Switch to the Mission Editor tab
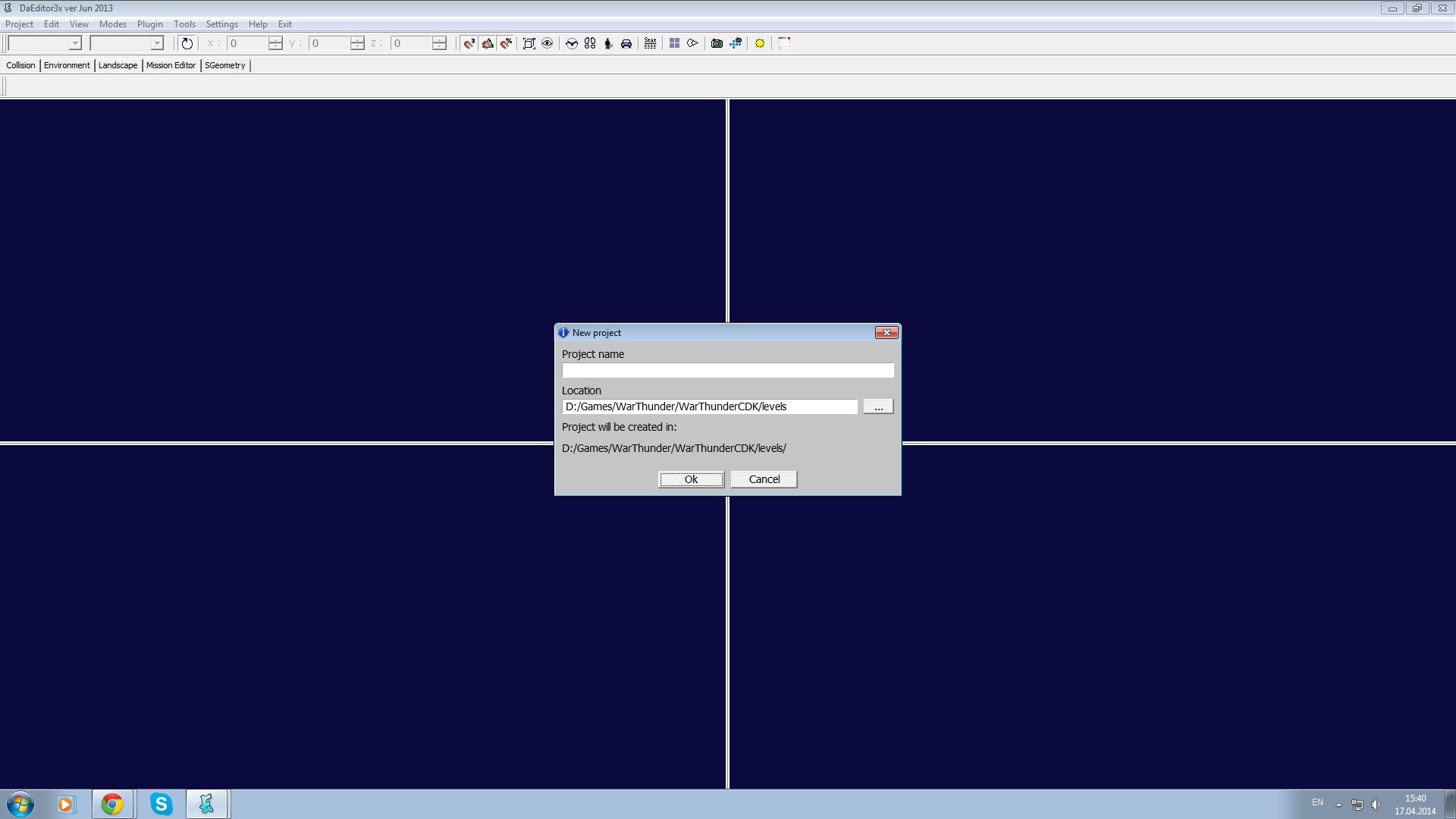Viewport: 1456px width, 819px height. coord(171,65)
